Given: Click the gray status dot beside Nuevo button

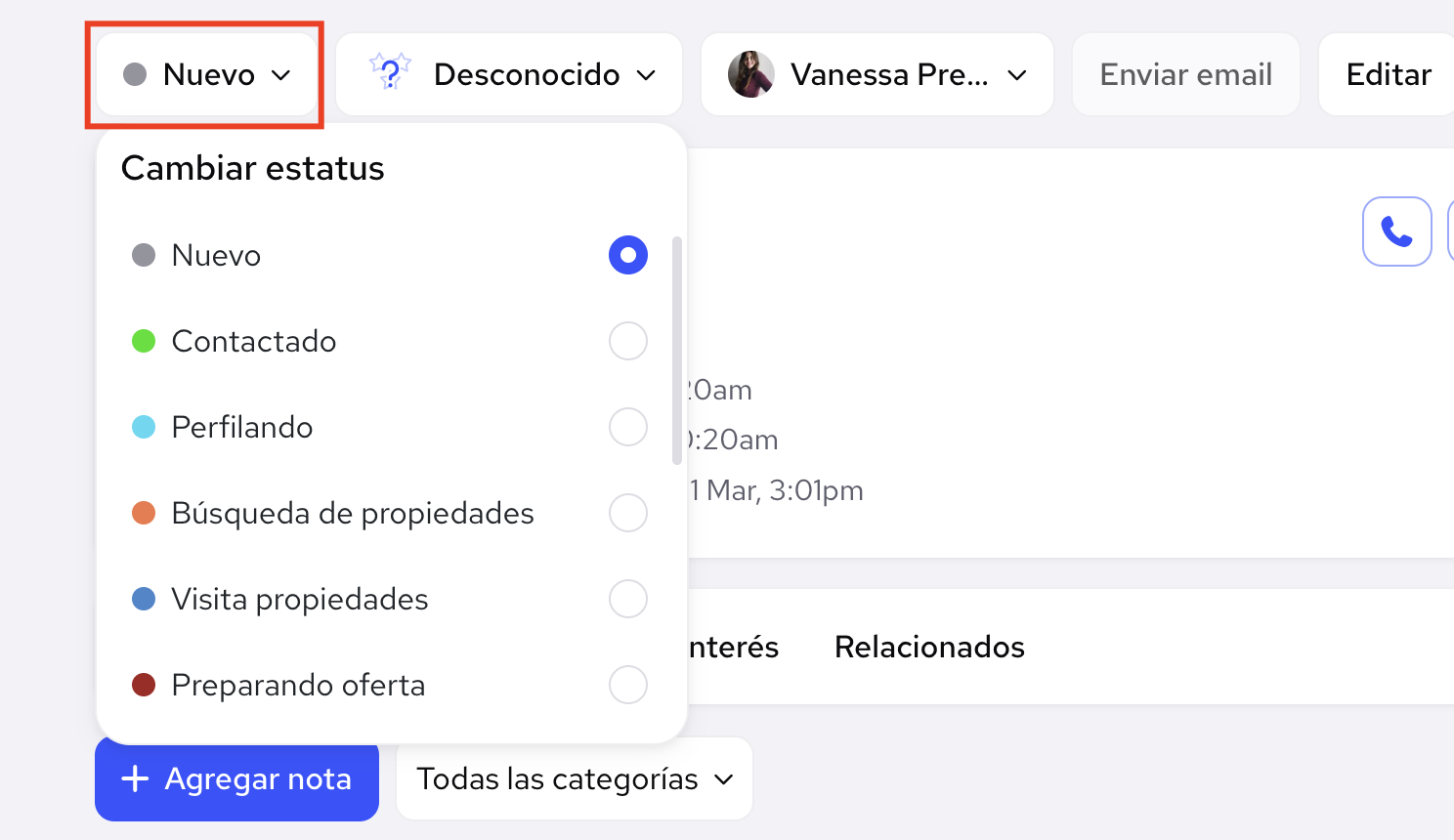Looking at the screenshot, I should tap(135, 74).
